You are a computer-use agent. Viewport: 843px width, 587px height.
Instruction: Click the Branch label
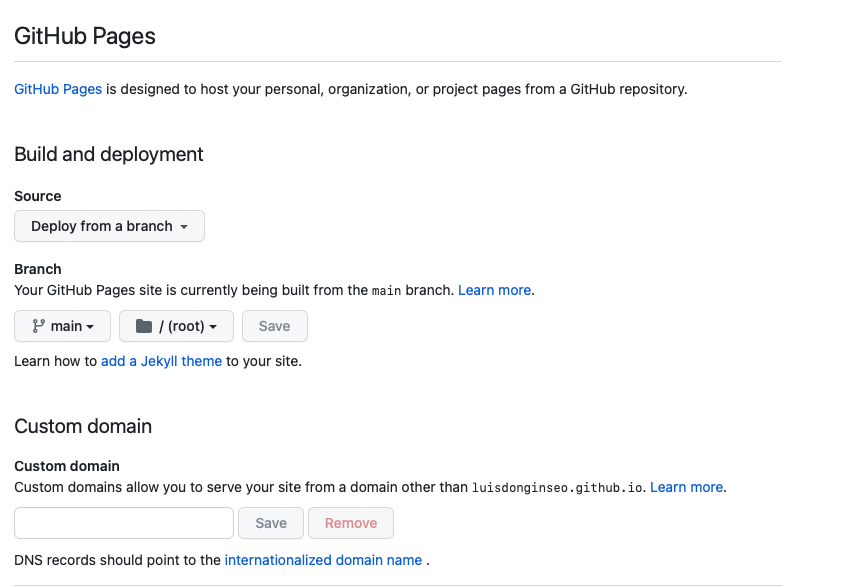[x=38, y=269]
